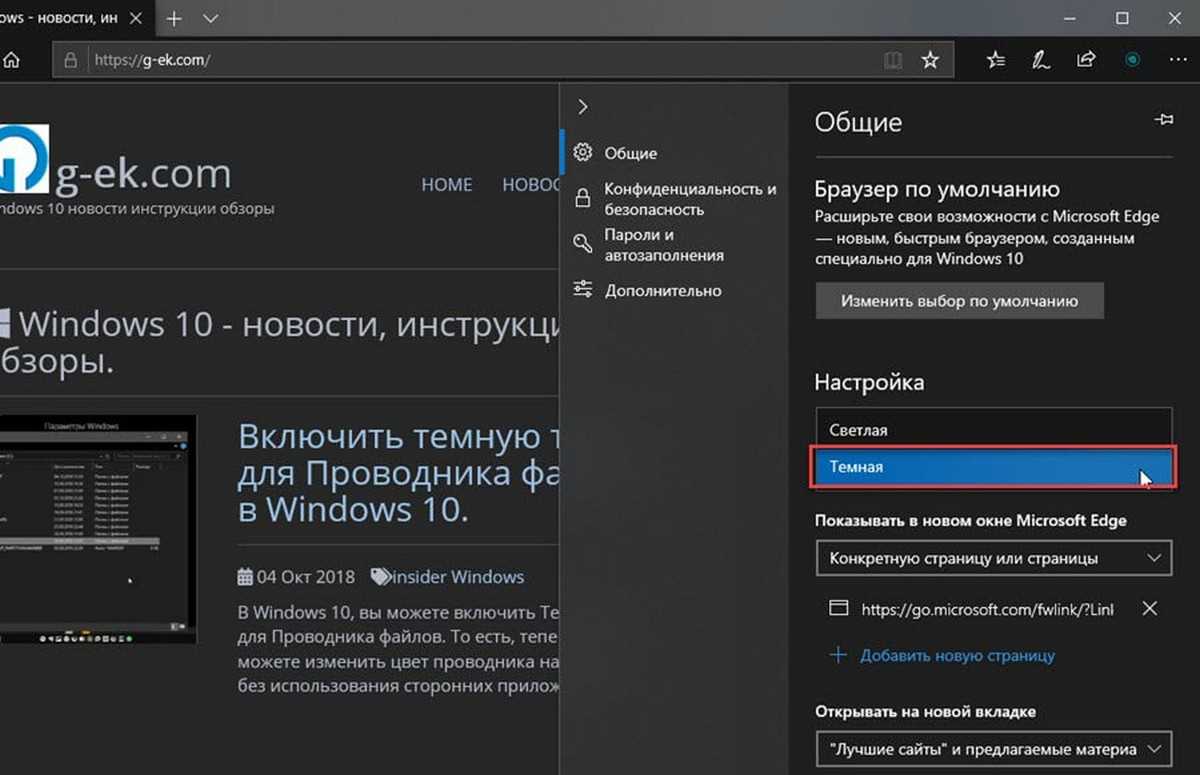
Task: Remove the go.microsoft.com start page
Action: (x=1150, y=609)
